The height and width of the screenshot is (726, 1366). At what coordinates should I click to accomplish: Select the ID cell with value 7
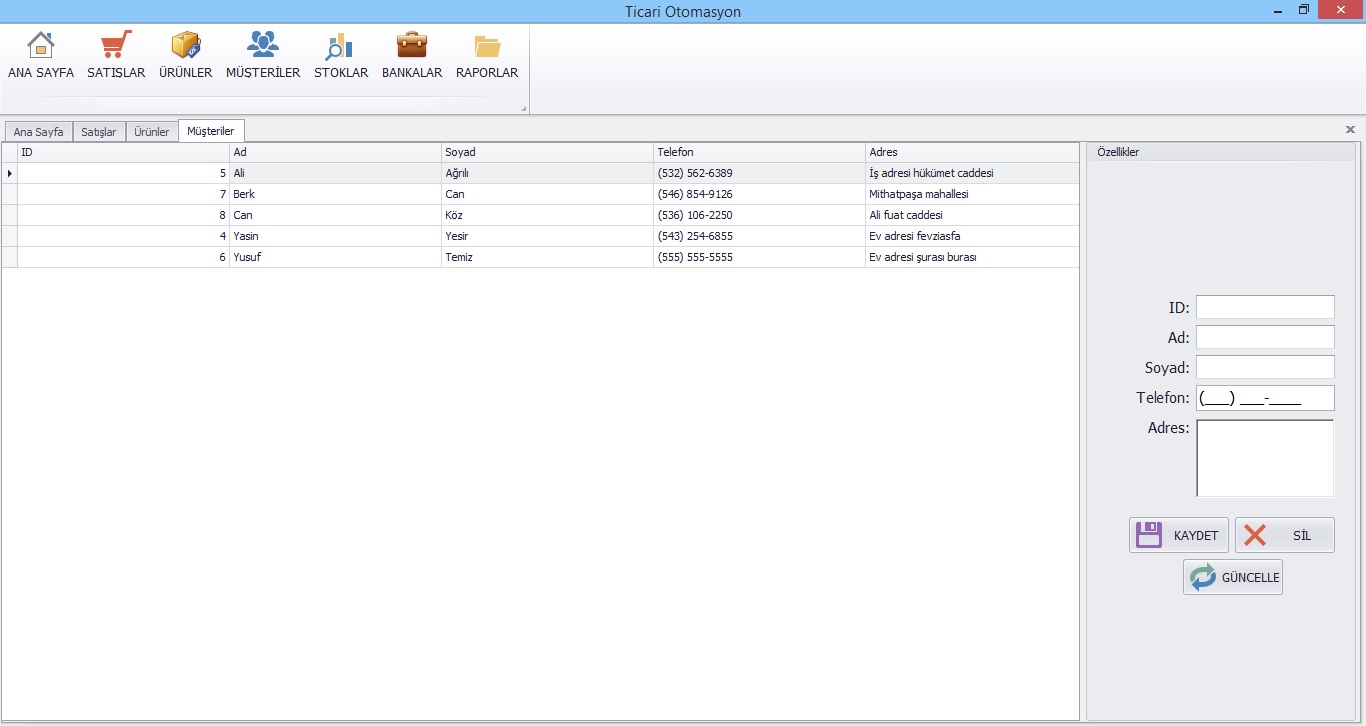coord(124,194)
